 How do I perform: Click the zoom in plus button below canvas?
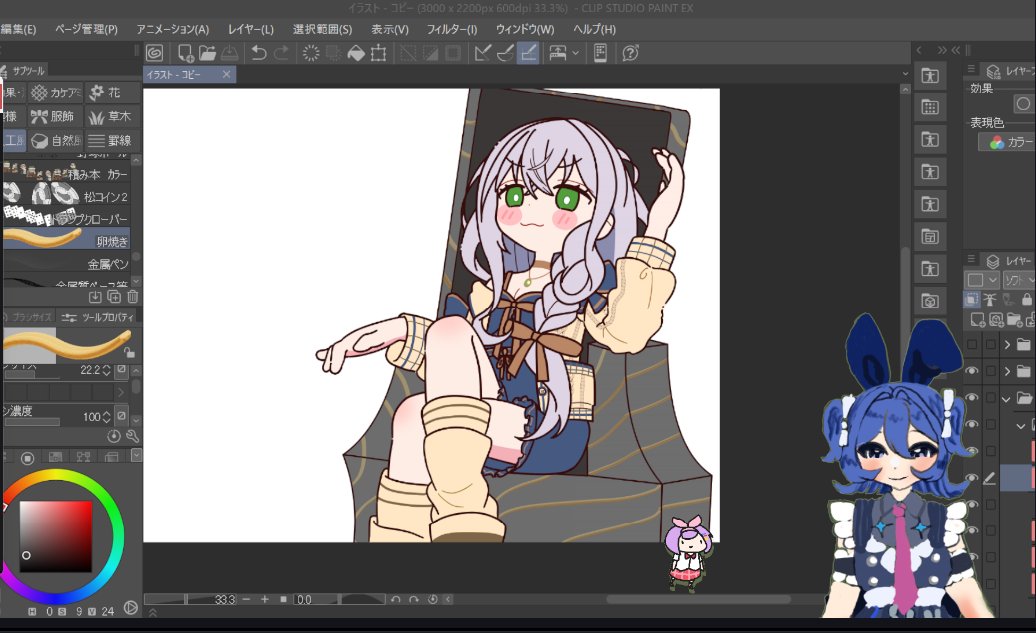click(x=264, y=599)
